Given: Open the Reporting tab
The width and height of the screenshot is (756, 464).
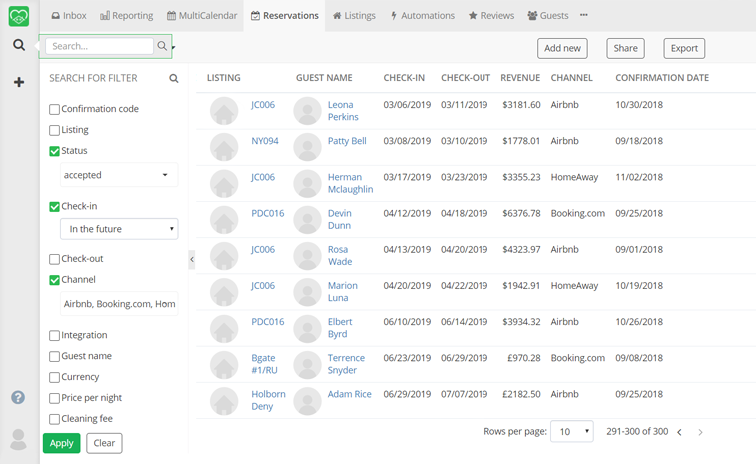Looking at the screenshot, I should pos(126,15).
